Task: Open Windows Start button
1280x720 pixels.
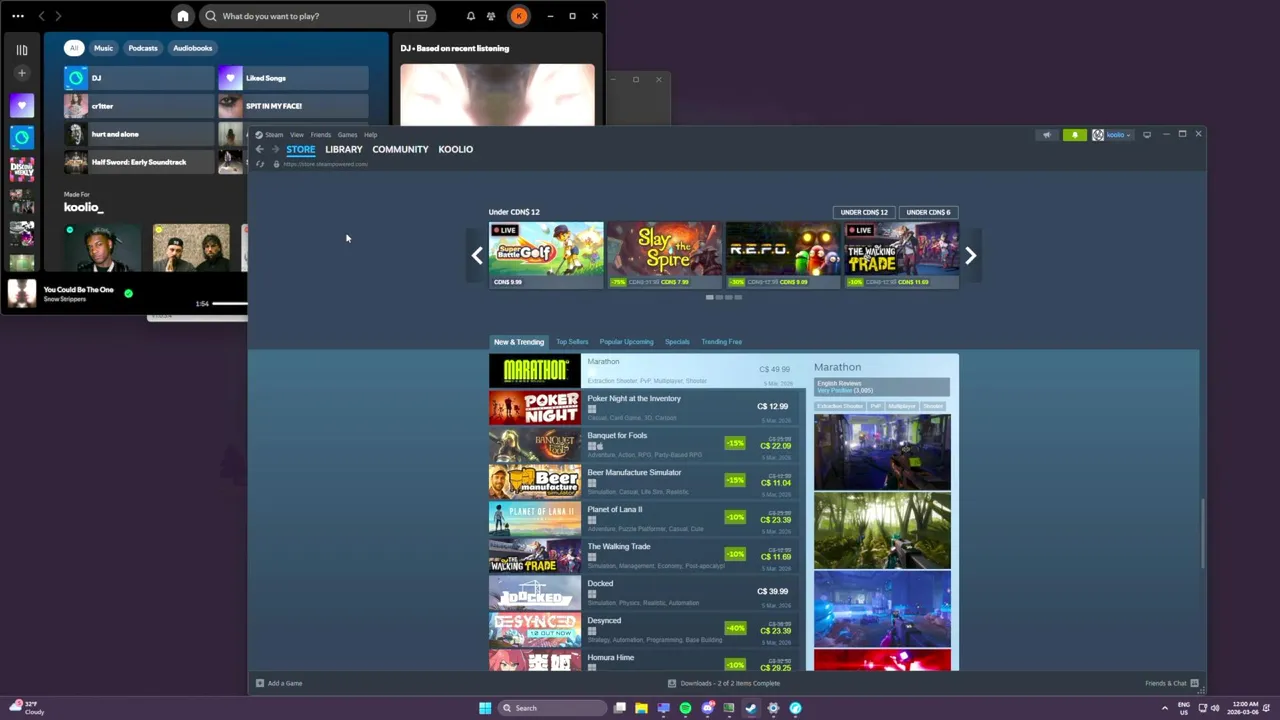Action: click(x=485, y=708)
